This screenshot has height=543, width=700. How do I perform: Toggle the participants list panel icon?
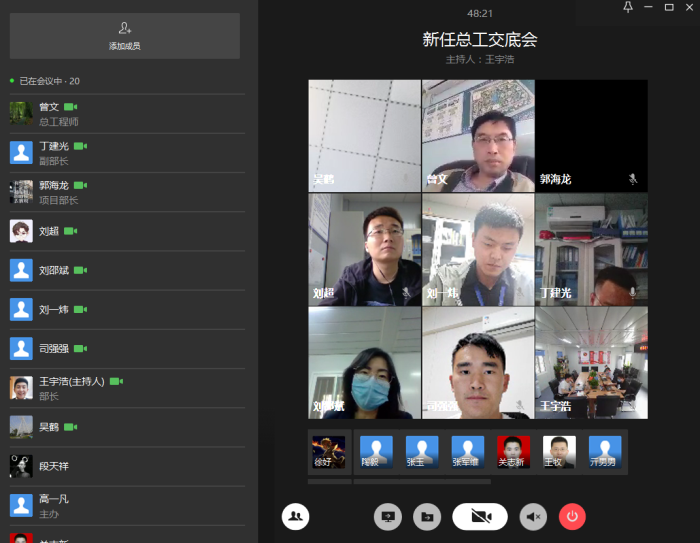tap(296, 516)
